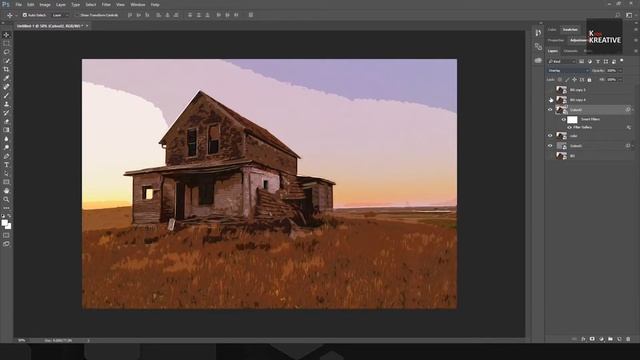Image resolution: width=640 pixels, height=360 pixels.
Task: Hide the selected Cutout2 layer eye
Action: pos(550,110)
